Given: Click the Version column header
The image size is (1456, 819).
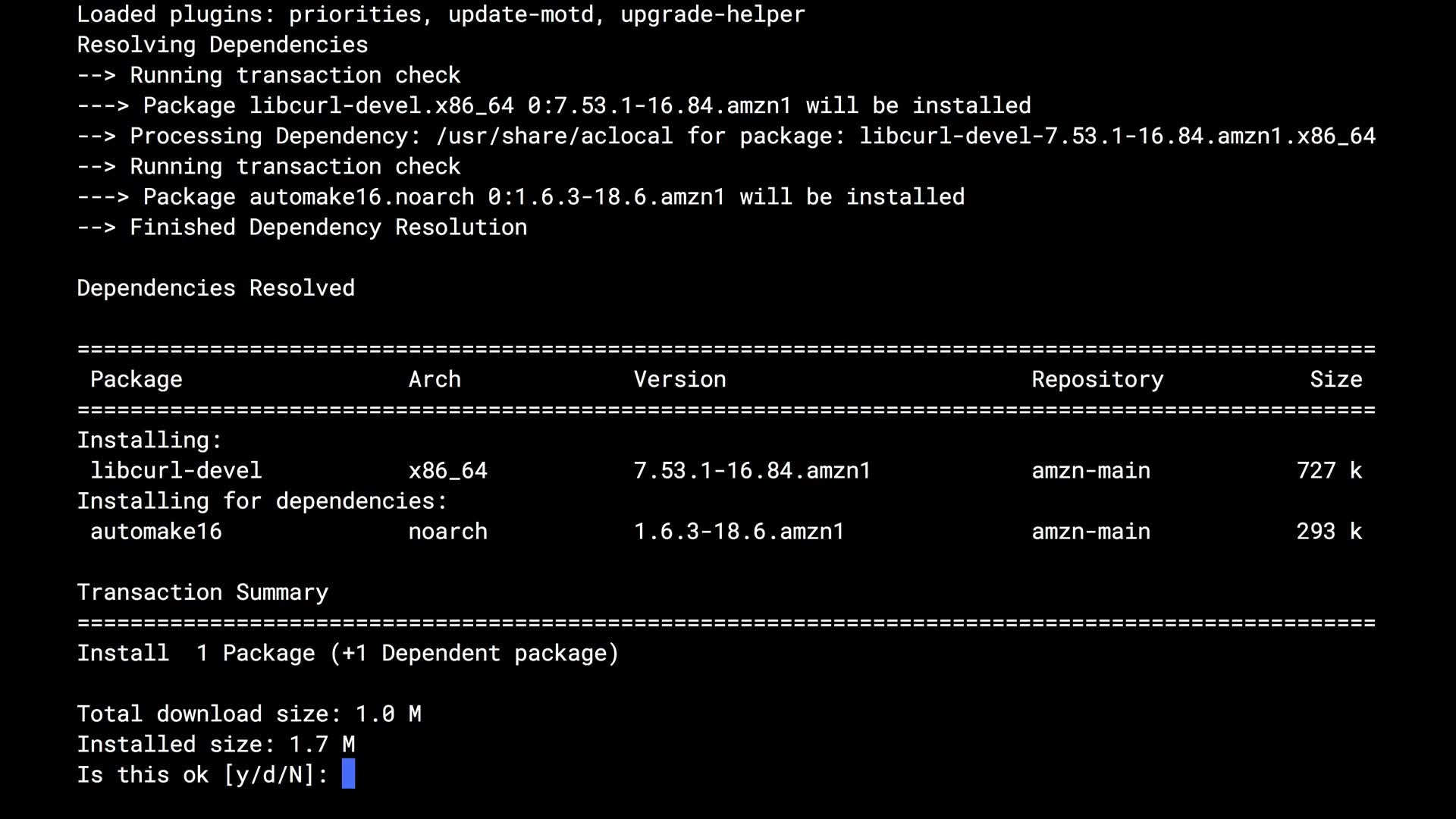Looking at the screenshot, I should [679, 379].
